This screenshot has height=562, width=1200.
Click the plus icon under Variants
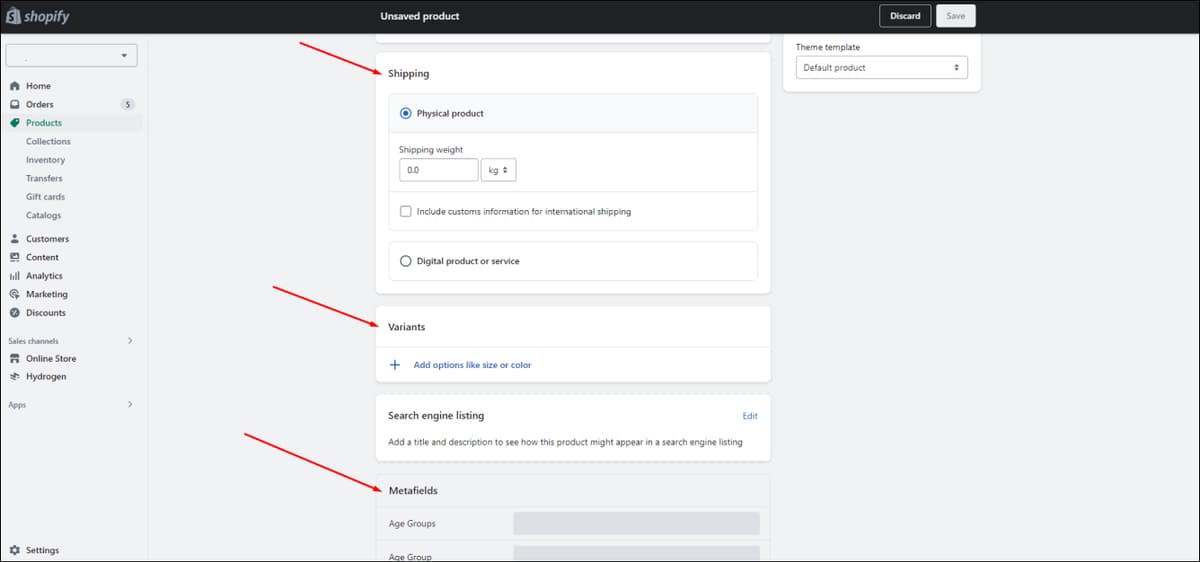pos(395,365)
